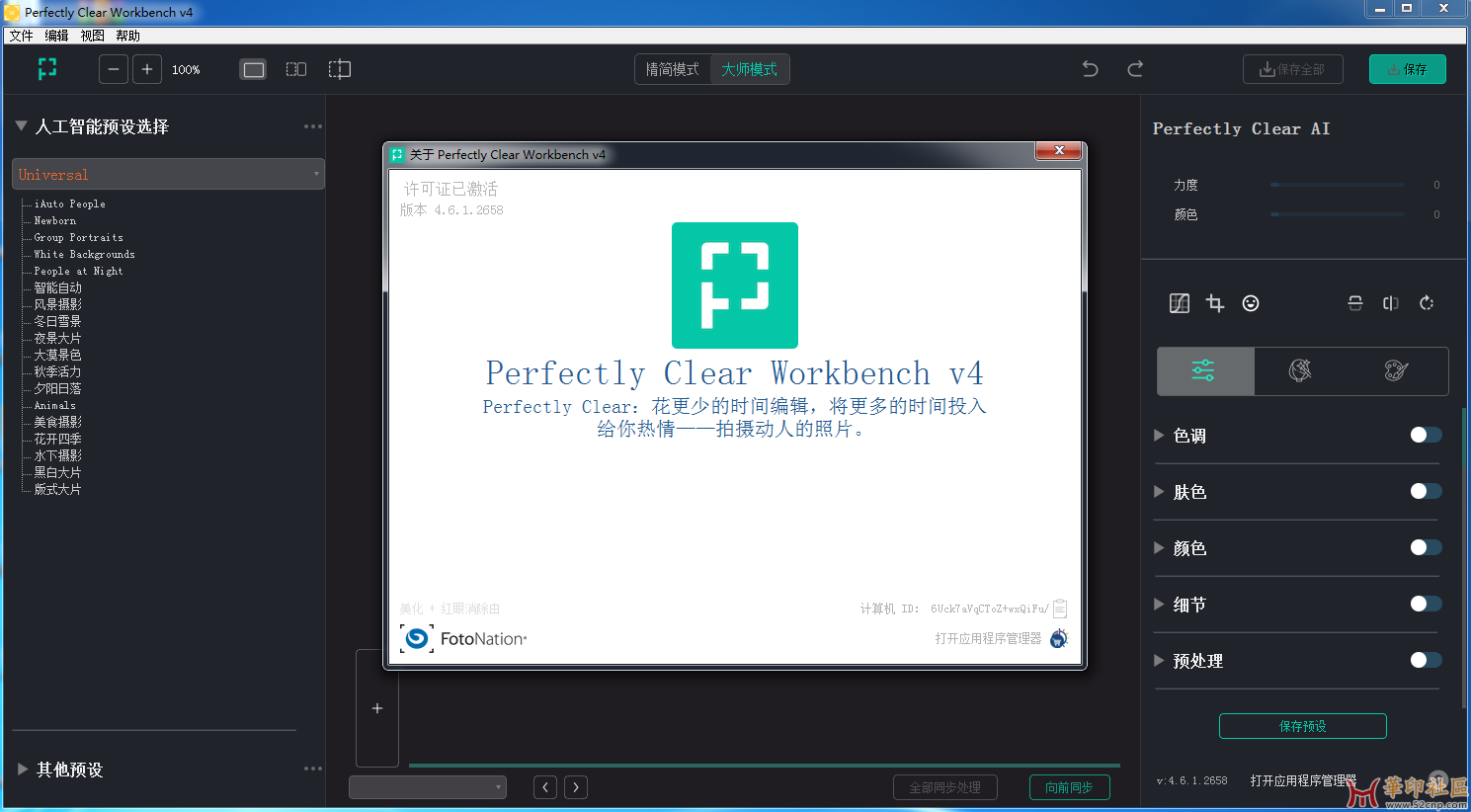Adjust the 力度 slider
The height and width of the screenshot is (812, 1471).
click(x=1338, y=185)
